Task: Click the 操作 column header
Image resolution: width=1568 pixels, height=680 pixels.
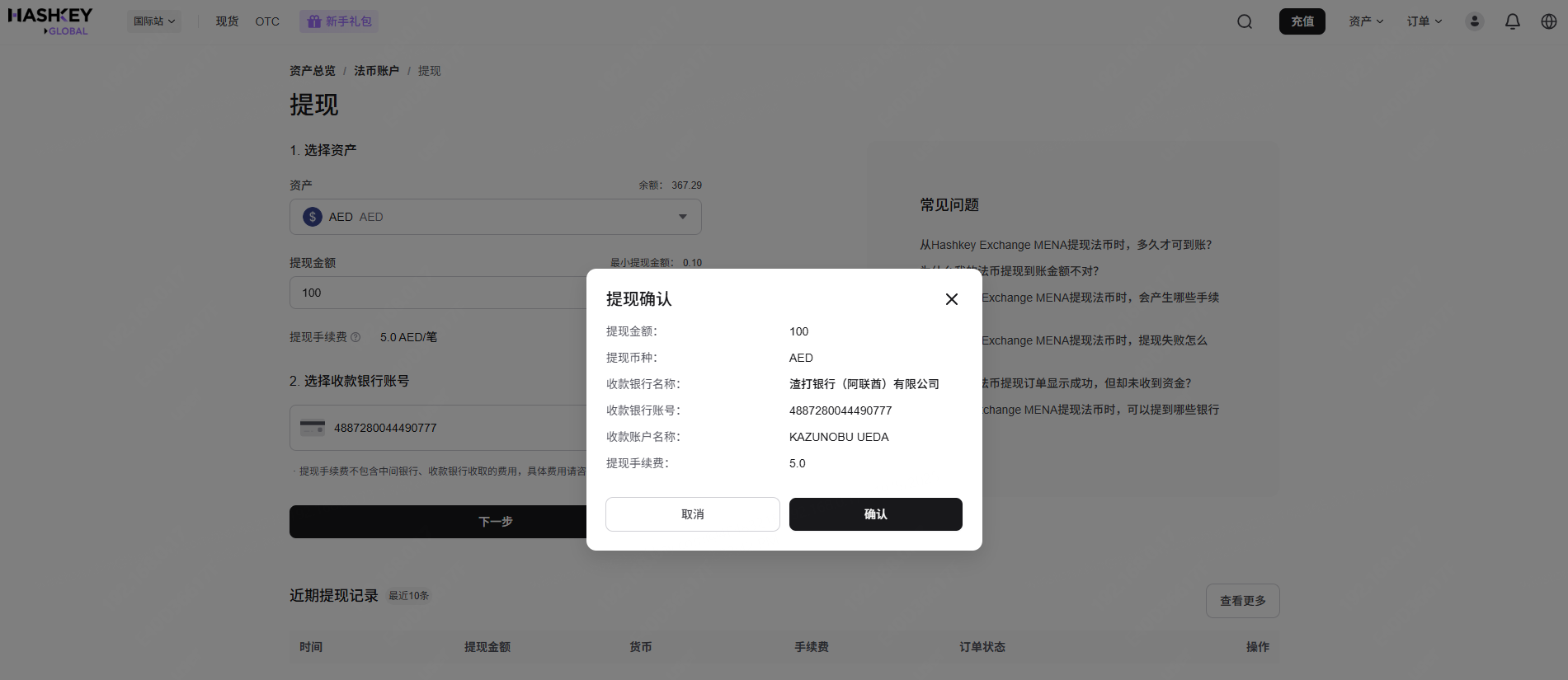Action: [x=1258, y=647]
